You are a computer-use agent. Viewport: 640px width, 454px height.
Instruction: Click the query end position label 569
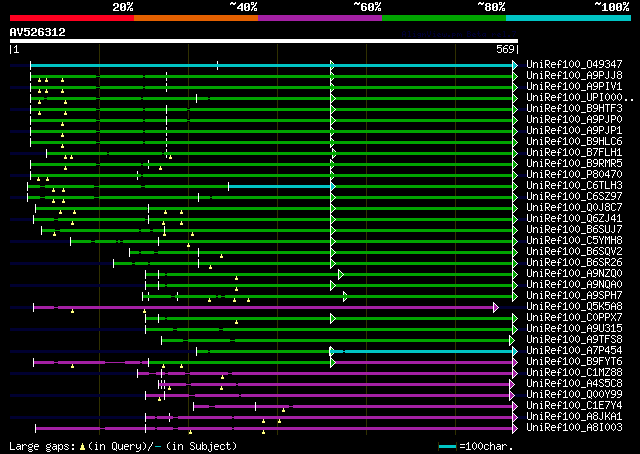click(505, 49)
